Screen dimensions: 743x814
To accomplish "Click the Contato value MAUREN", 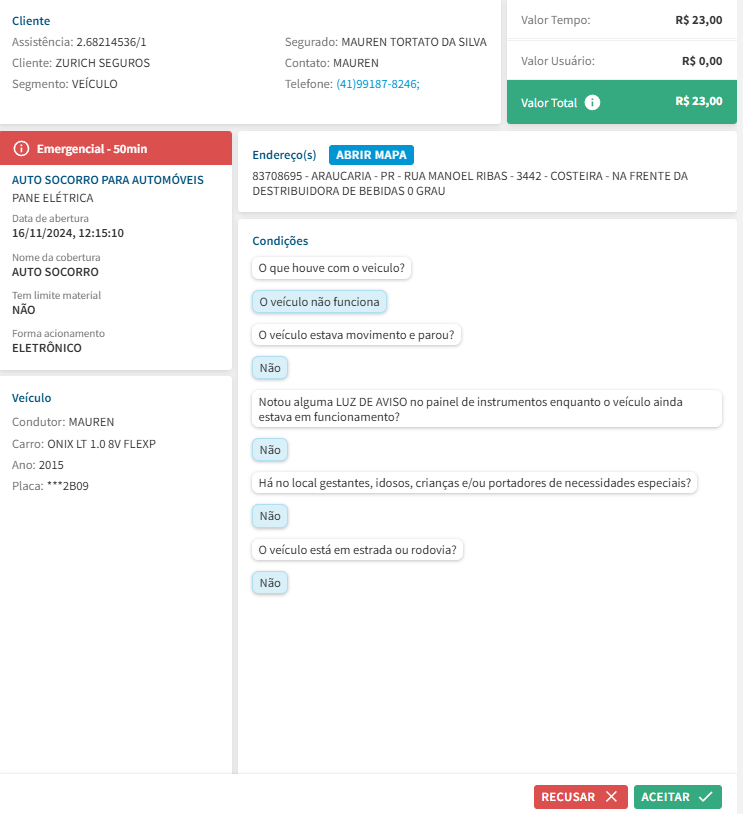I will 356,63.
